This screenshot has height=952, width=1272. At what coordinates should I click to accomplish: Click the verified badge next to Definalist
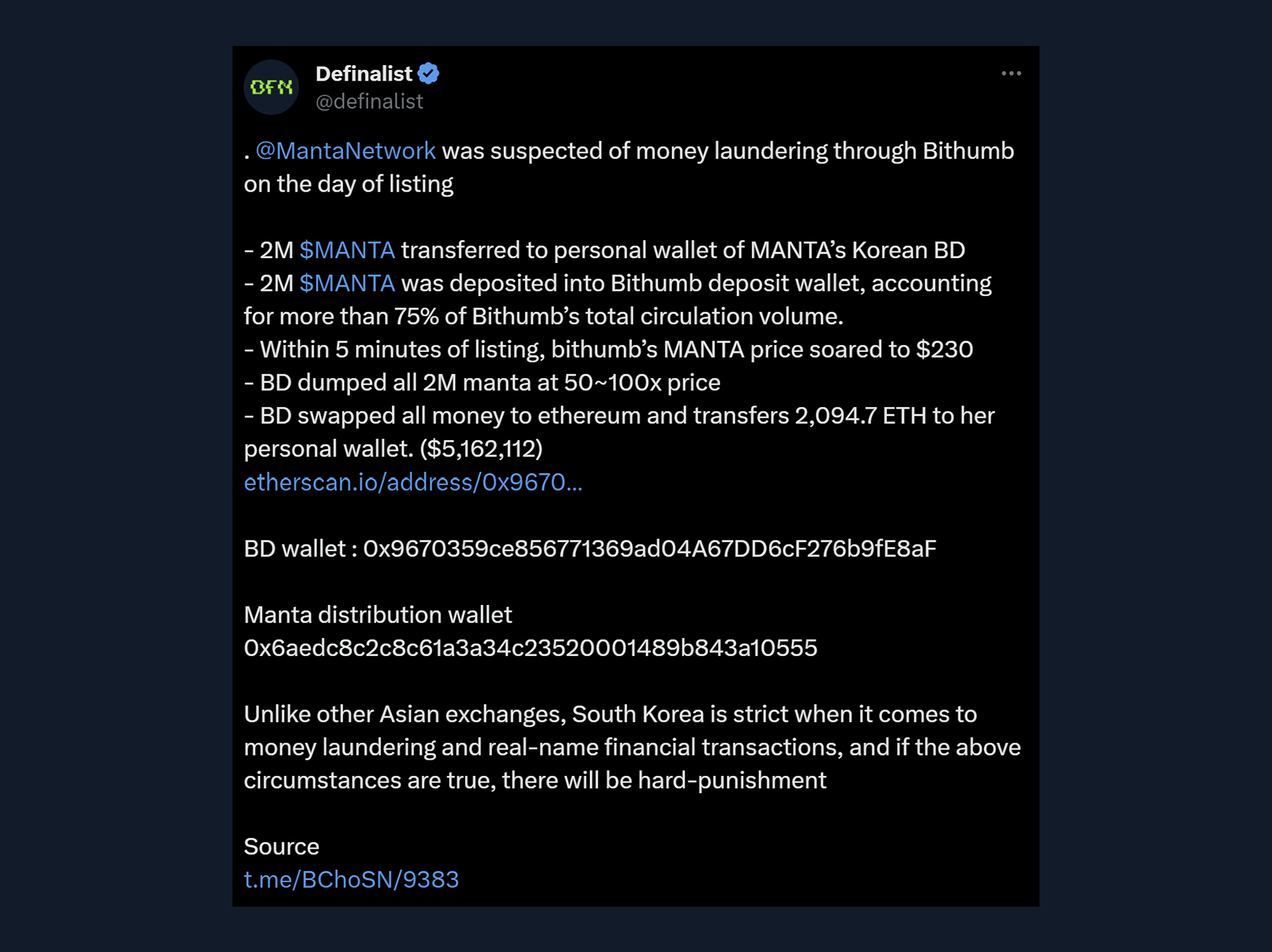coord(429,73)
